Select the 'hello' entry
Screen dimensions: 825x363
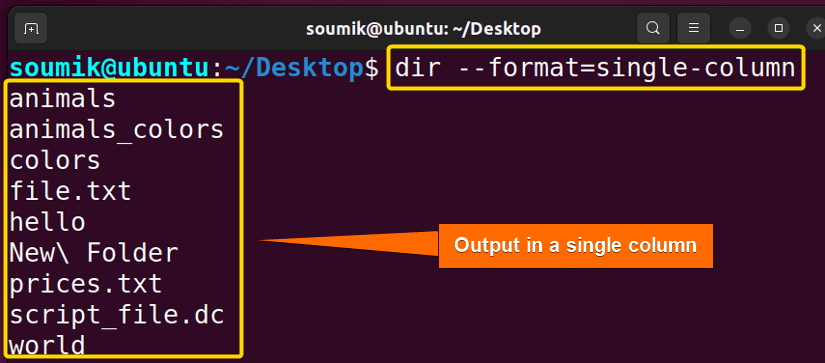47,221
